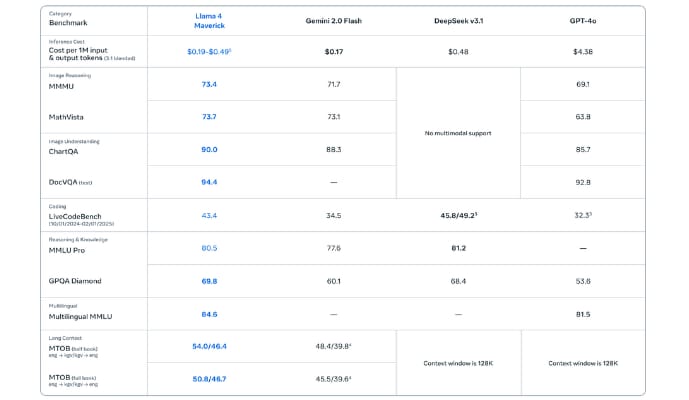
Task: Click the GPT-4o column header
Action: pos(583,20)
